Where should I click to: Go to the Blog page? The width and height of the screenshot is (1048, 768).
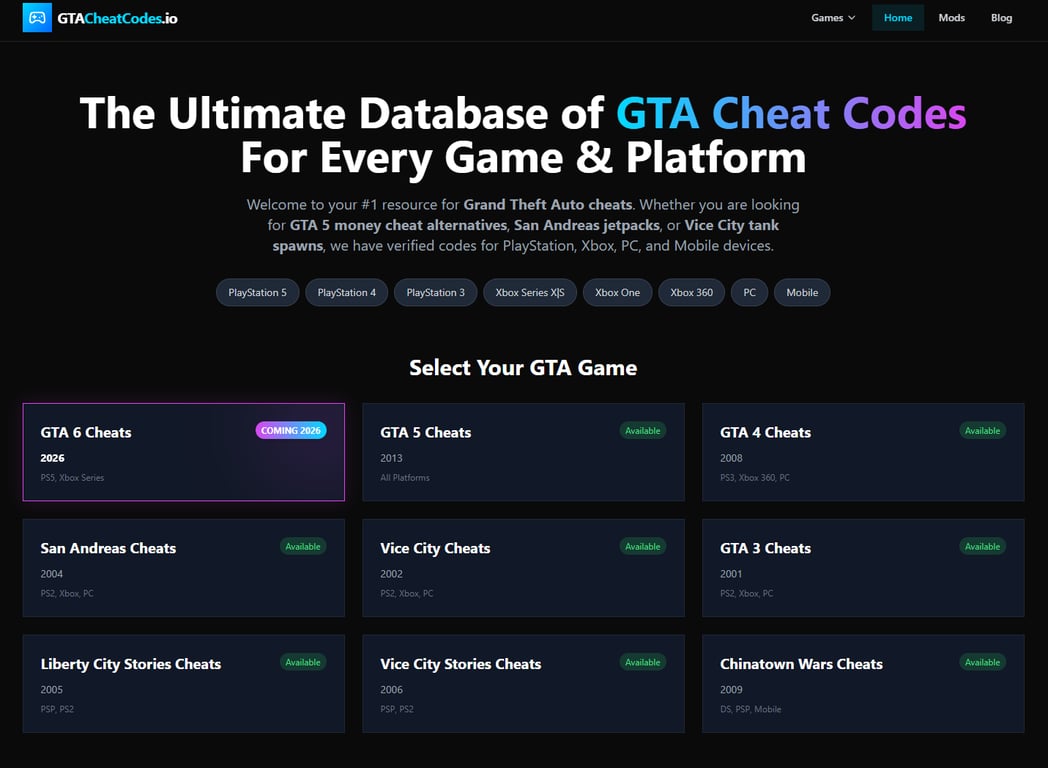click(1001, 17)
